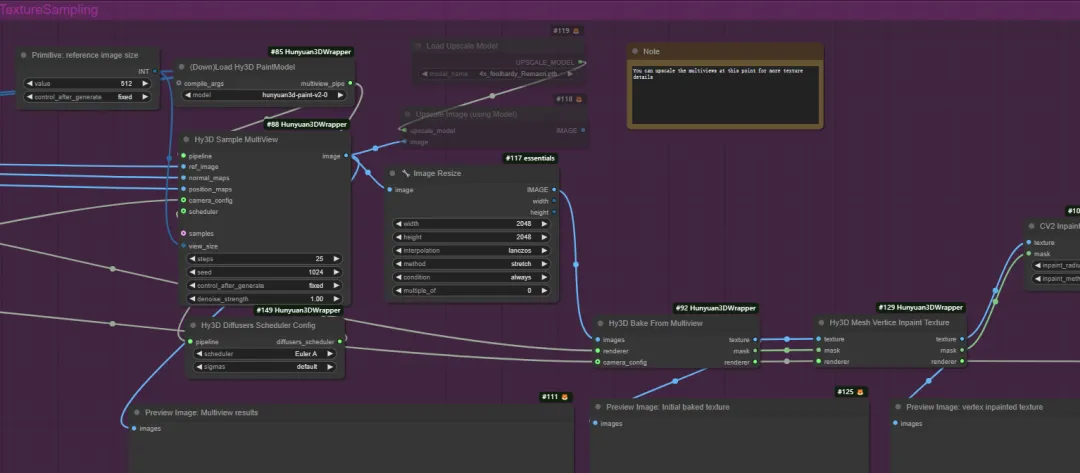Click the image output port of Hy3D Sample MultiView
Image resolution: width=1080 pixels, height=473 pixels.
(x=346, y=156)
